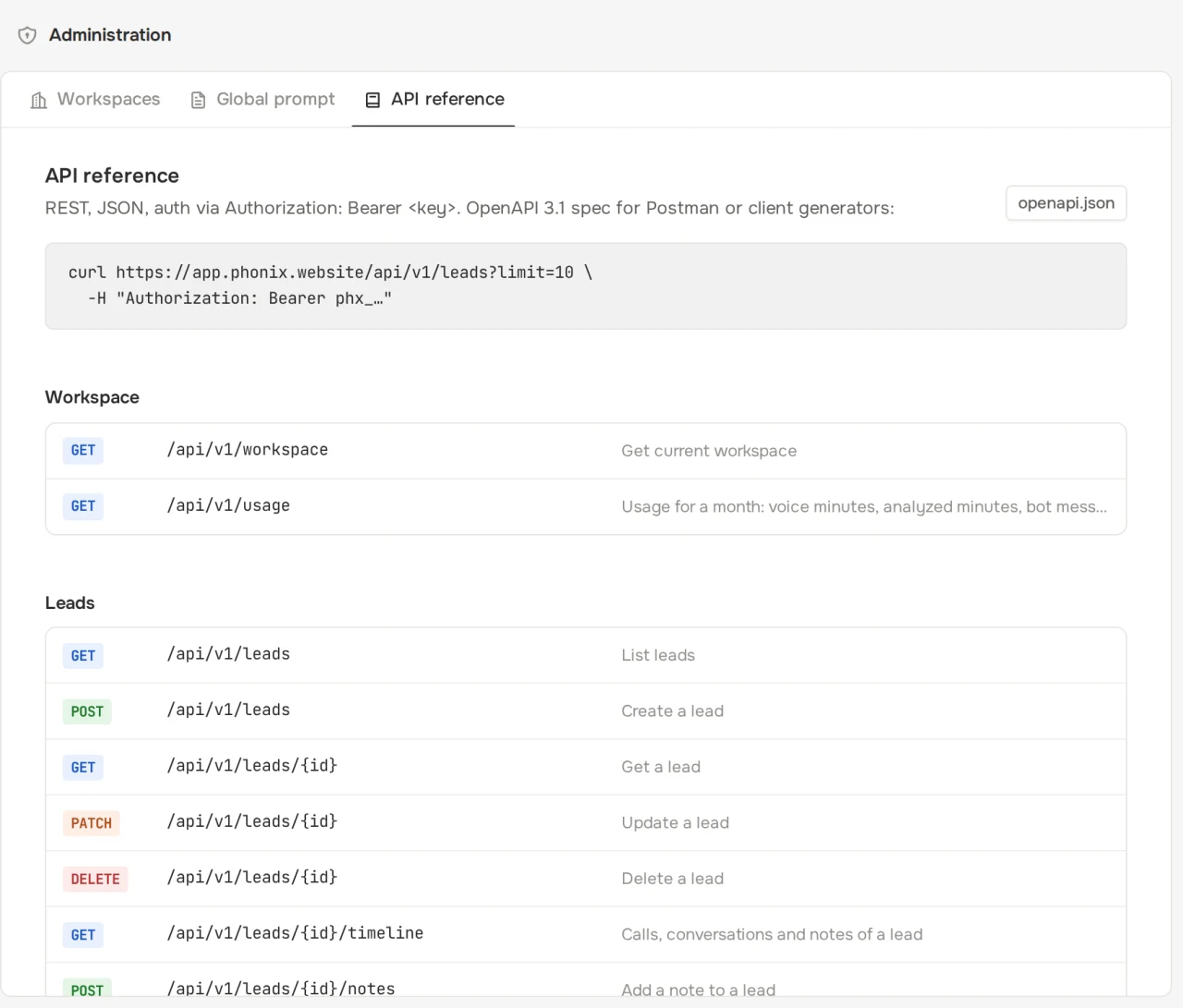
Task: Click the GET badge in List leads row
Action: click(x=83, y=656)
